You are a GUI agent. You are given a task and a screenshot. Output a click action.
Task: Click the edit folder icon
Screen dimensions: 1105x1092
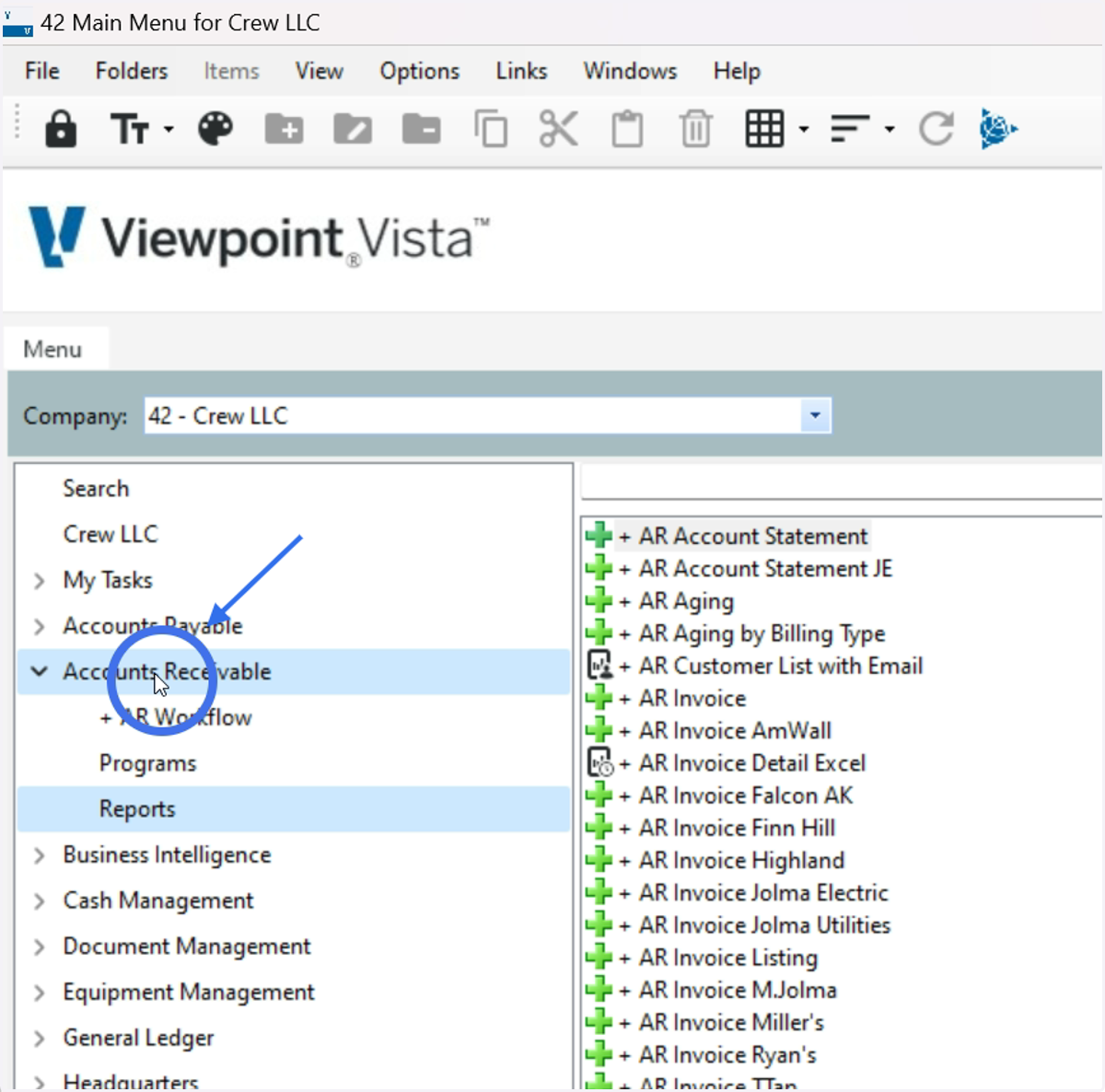[353, 129]
